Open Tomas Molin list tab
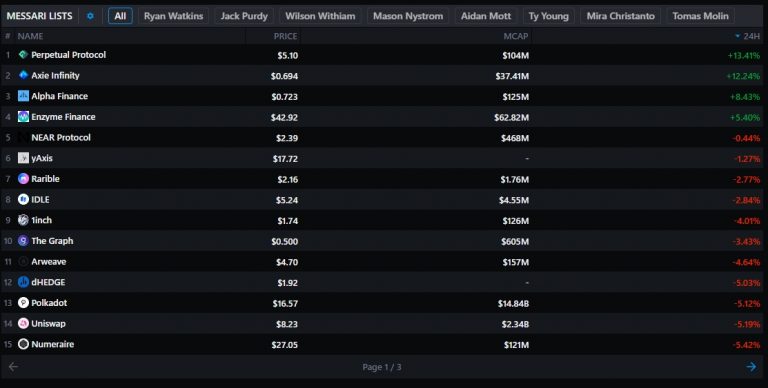The image size is (768, 388). (x=700, y=16)
